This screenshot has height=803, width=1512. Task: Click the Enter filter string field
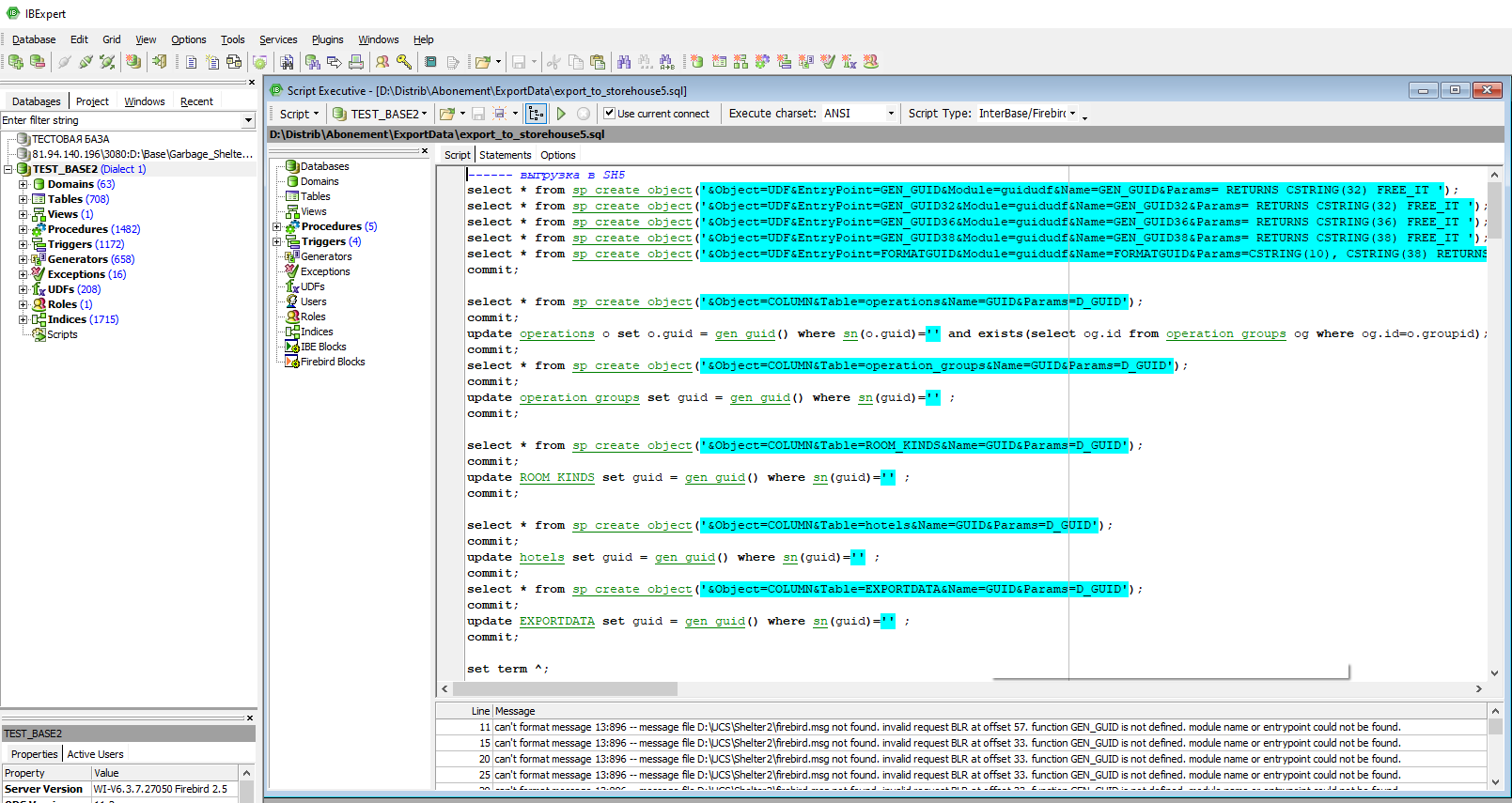(120, 120)
